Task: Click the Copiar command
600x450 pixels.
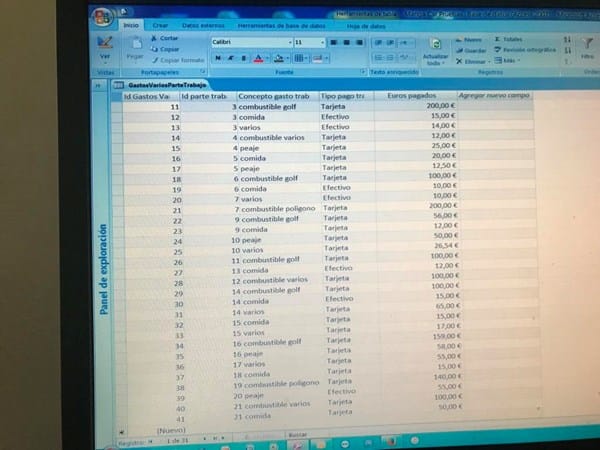Action: (x=165, y=49)
